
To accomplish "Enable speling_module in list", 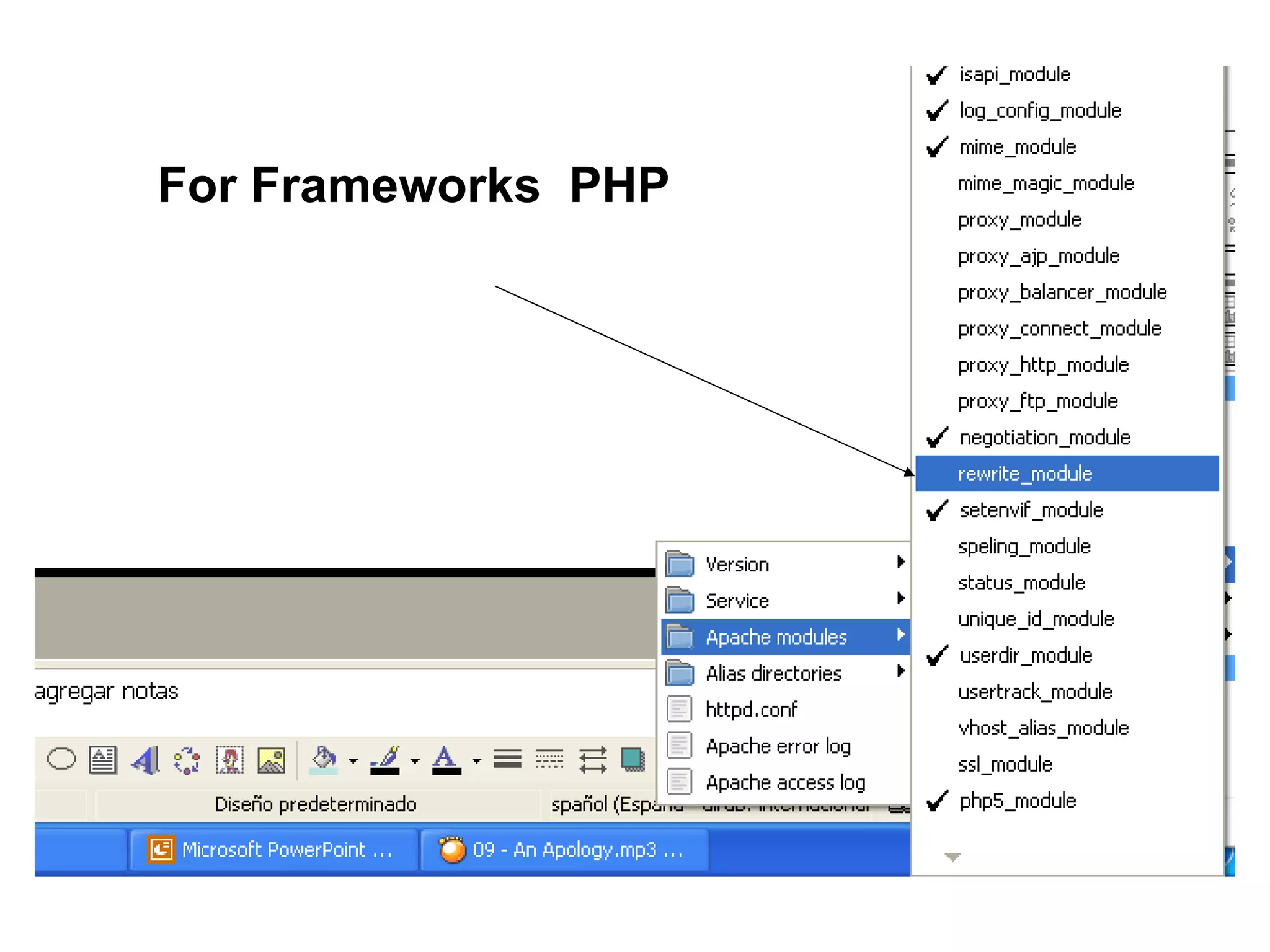I will coord(1067,546).
